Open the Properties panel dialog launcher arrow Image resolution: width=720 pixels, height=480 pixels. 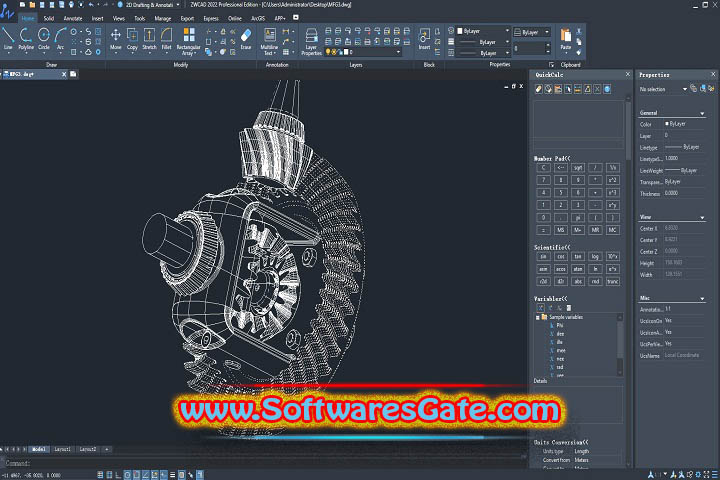551,65
